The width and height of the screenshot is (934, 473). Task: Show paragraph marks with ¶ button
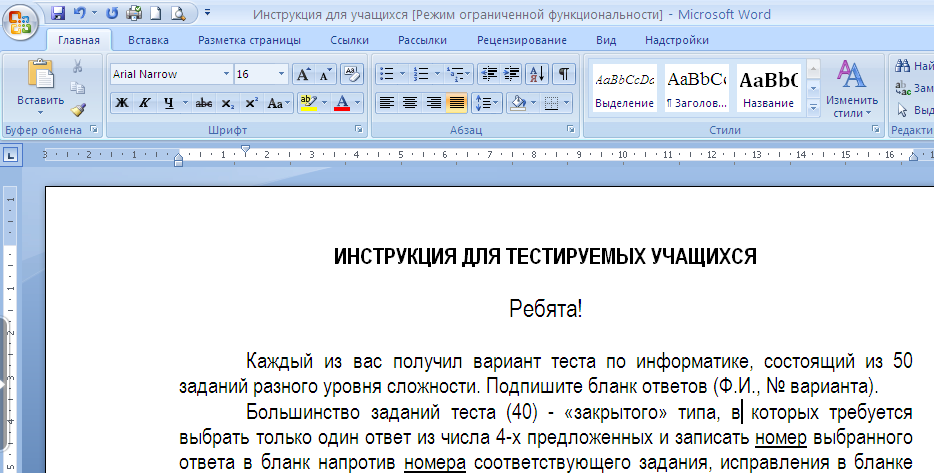click(x=563, y=74)
